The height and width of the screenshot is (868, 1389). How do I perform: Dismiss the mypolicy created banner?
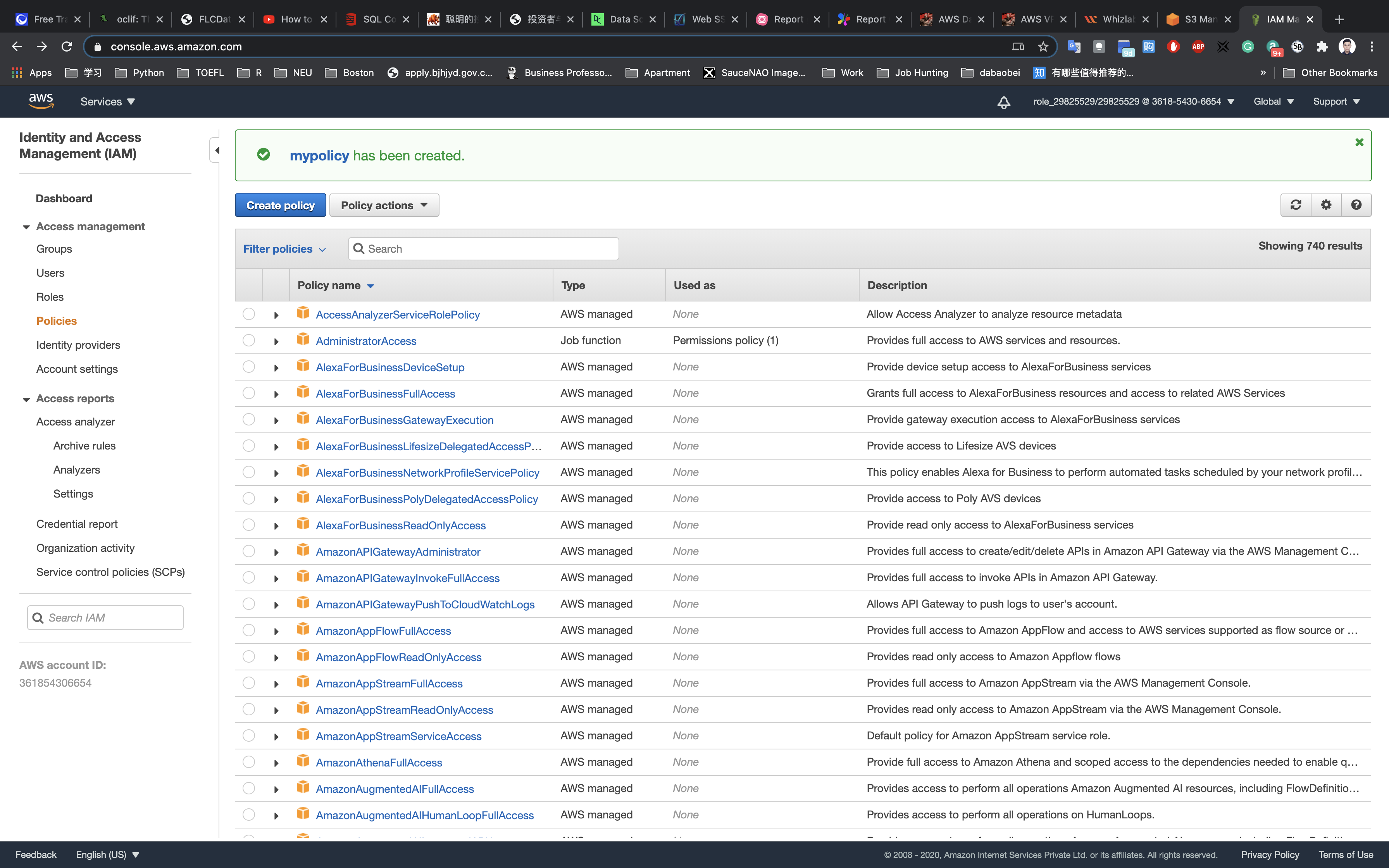click(x=1359, y=142)
